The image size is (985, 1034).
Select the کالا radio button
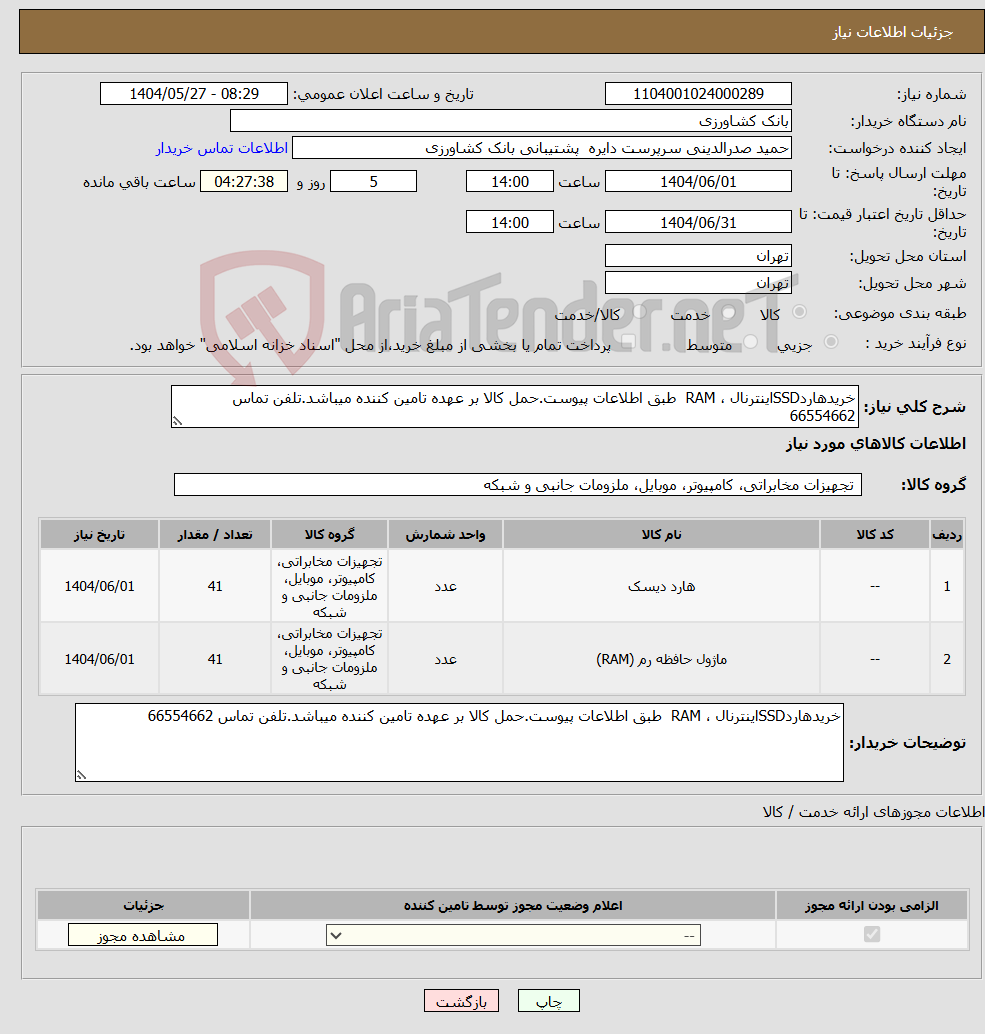point(799,312)
